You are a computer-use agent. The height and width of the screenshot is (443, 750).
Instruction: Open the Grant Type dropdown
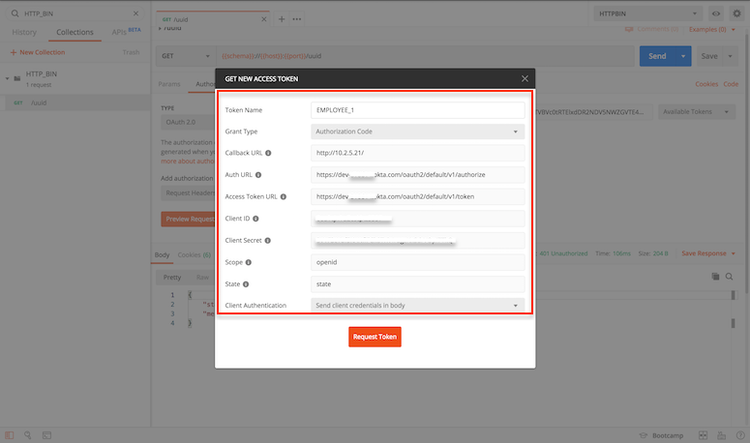click(418, 132)
